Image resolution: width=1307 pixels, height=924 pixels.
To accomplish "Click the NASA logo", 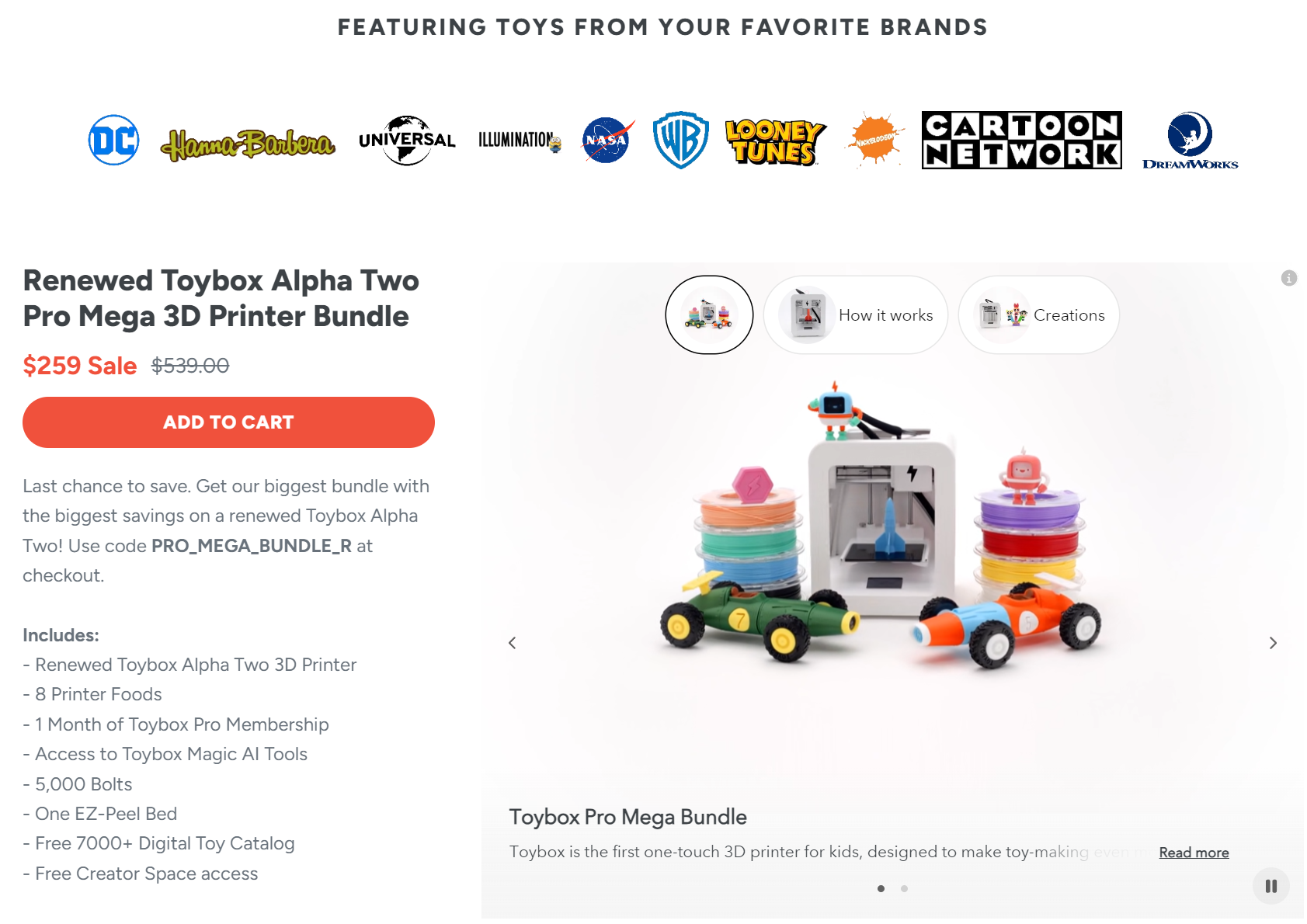I will tap(608, 140).
